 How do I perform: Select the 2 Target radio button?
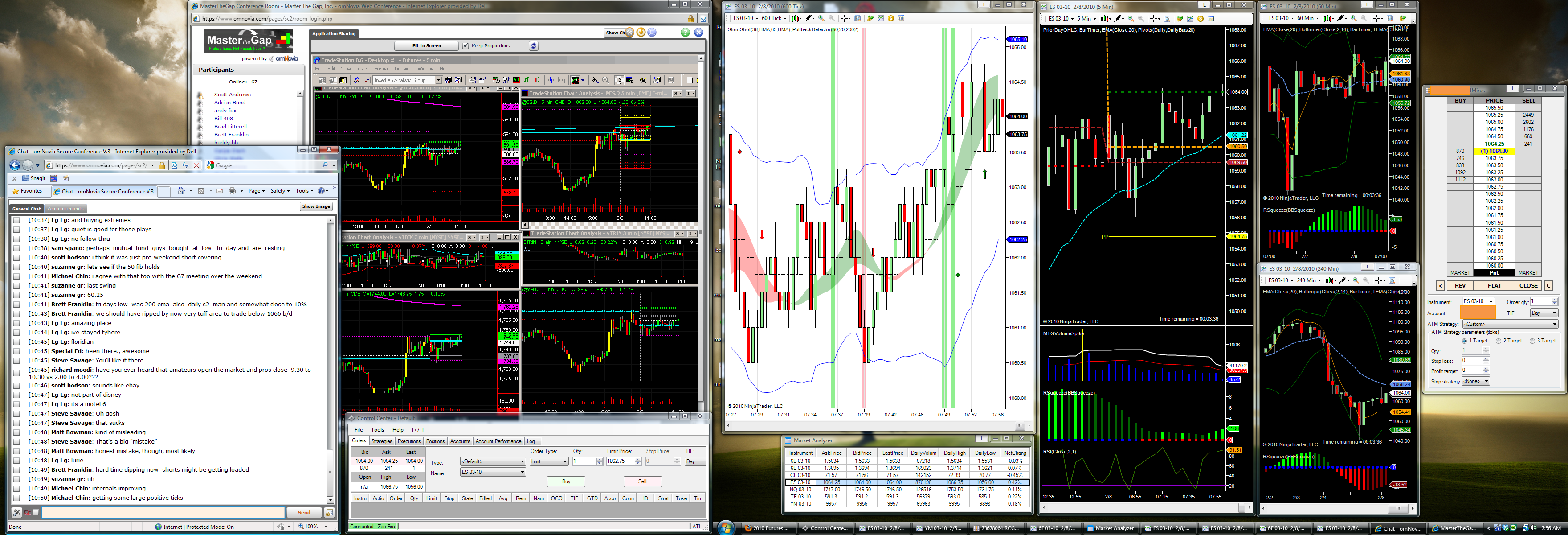pos(1498,341)
